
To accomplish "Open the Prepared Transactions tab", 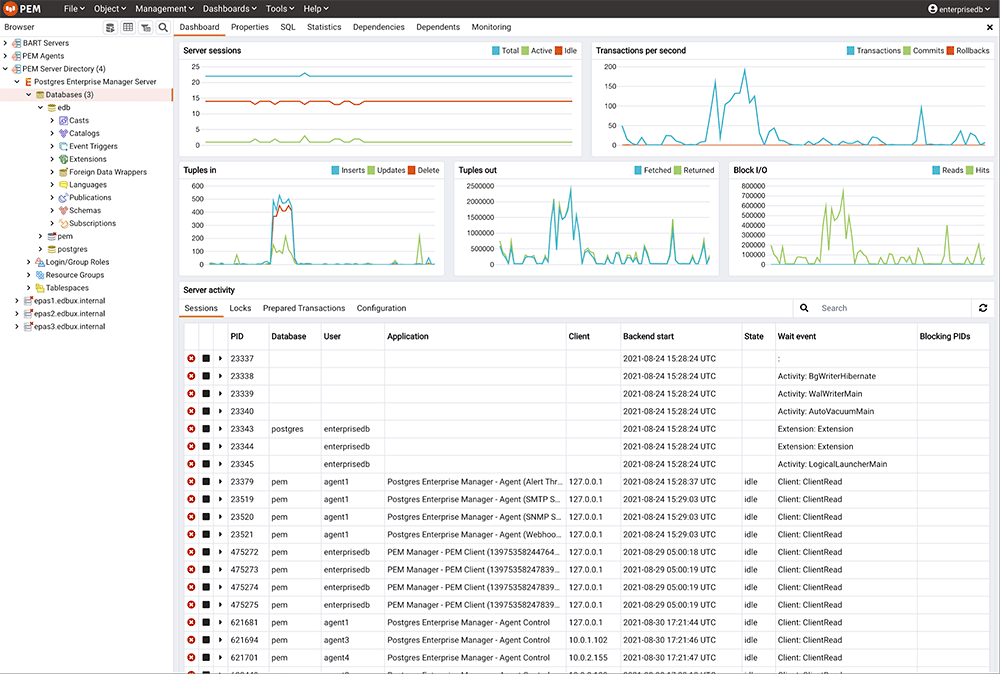I will [x=304, y=308].
